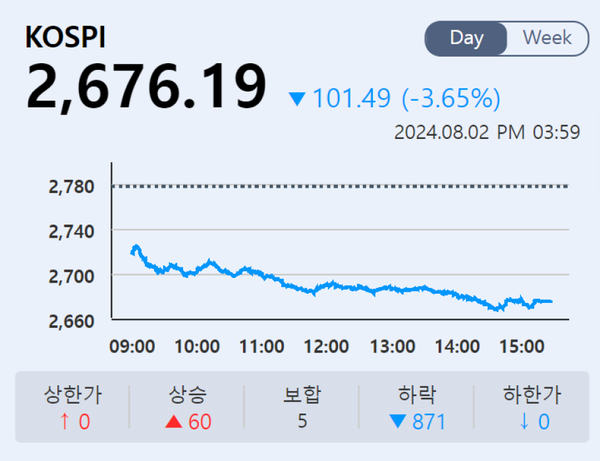Click the 15:00 time label on chart
The image size is (600, 461).
click(520, 347)
